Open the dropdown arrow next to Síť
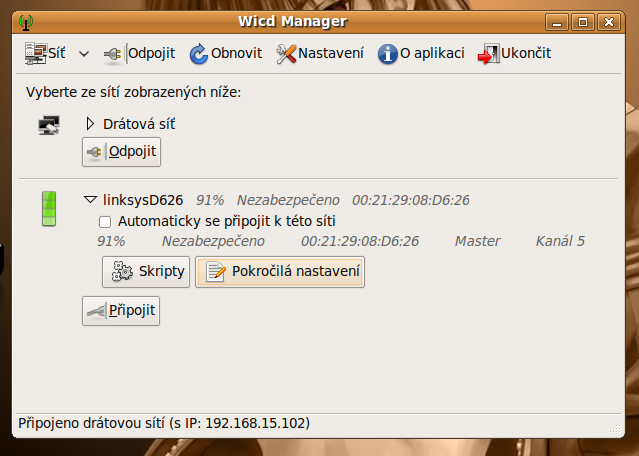639x456 pixels. (84, 54)
